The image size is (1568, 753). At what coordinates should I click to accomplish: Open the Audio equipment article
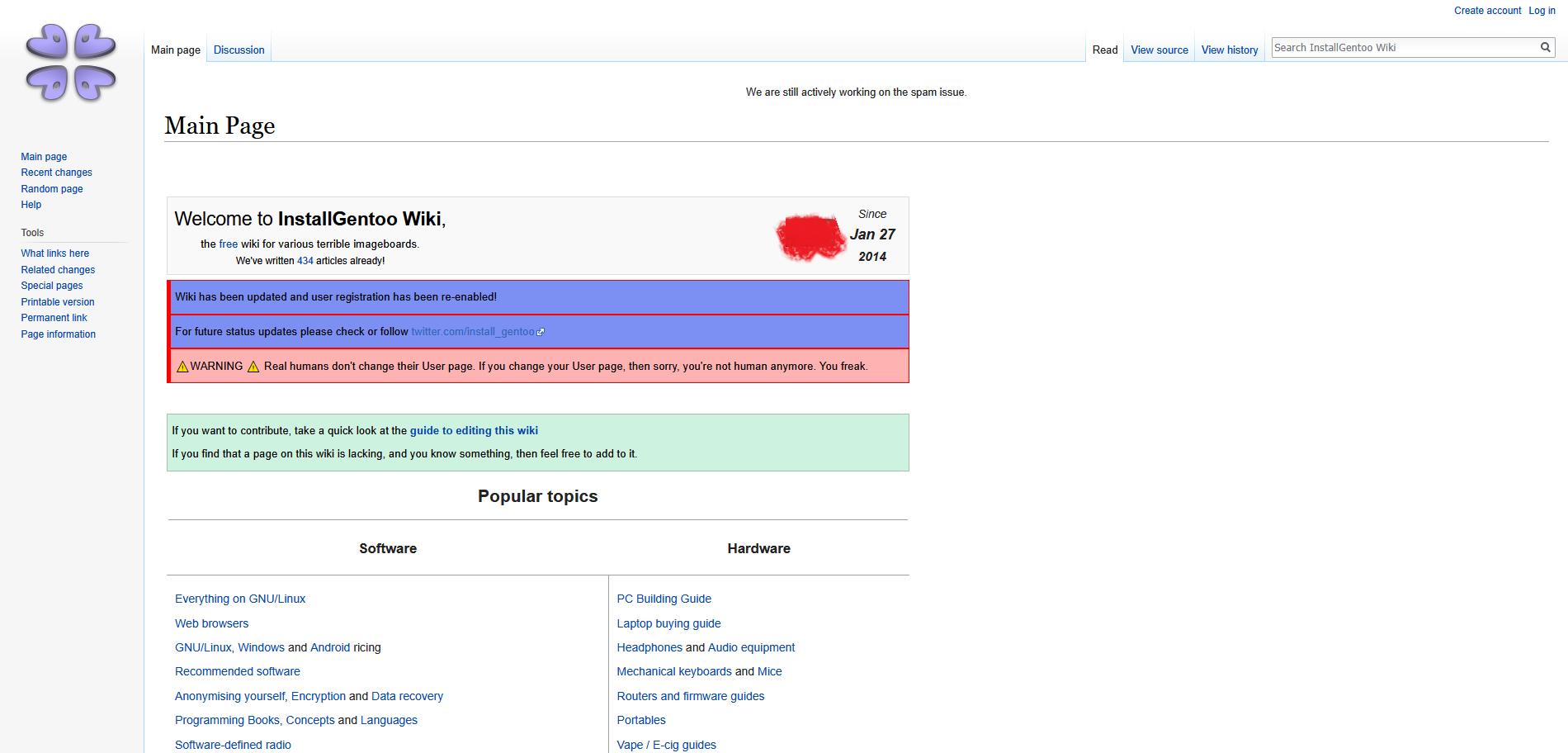tap(751, 647)
